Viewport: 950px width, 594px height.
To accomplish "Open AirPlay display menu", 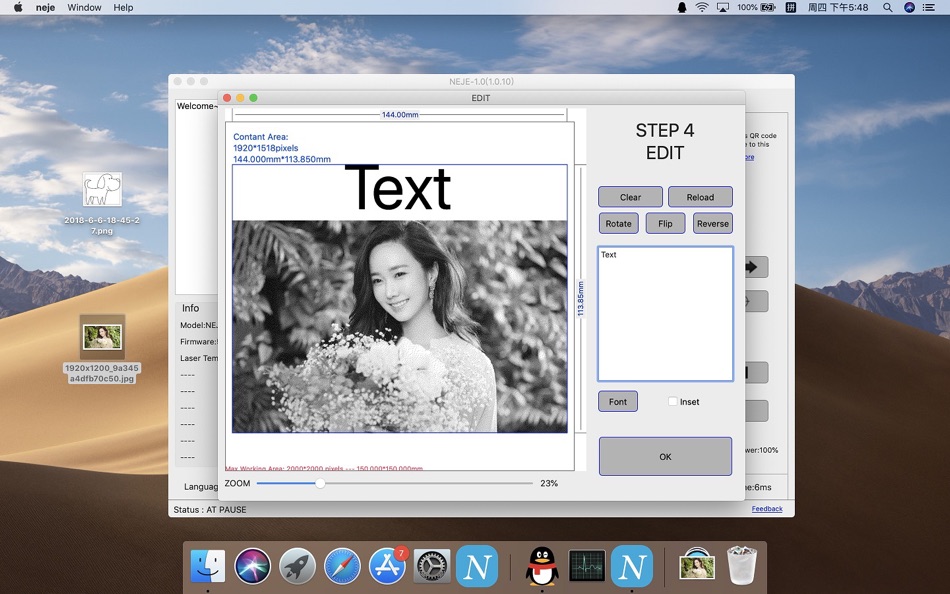I will point(723,7).
